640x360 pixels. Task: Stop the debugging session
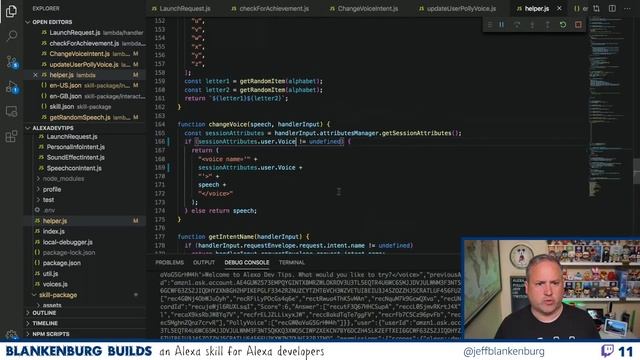pyautogui.click(x=578, y=25)
